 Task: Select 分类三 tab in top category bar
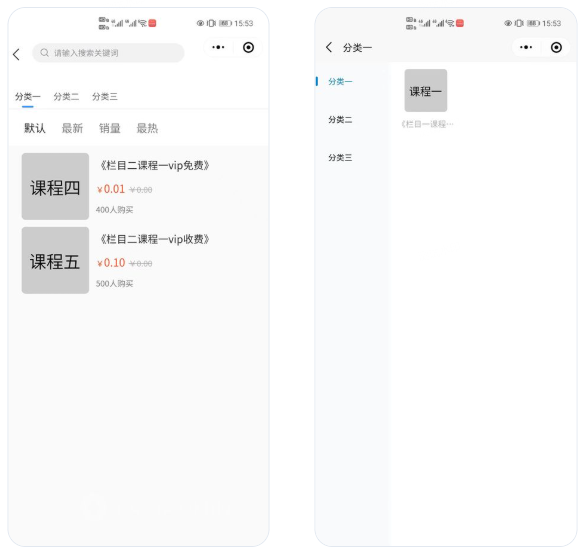pyautogui.click(x=105, y=97)
